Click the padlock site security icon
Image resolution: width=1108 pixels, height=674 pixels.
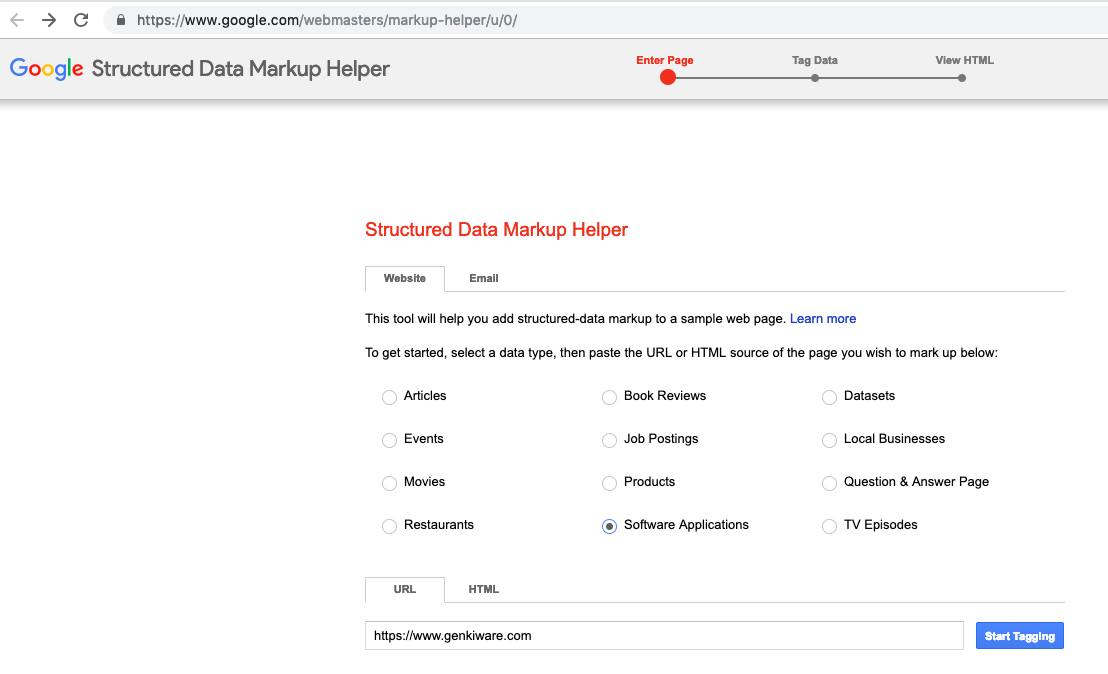click(121, 20)
